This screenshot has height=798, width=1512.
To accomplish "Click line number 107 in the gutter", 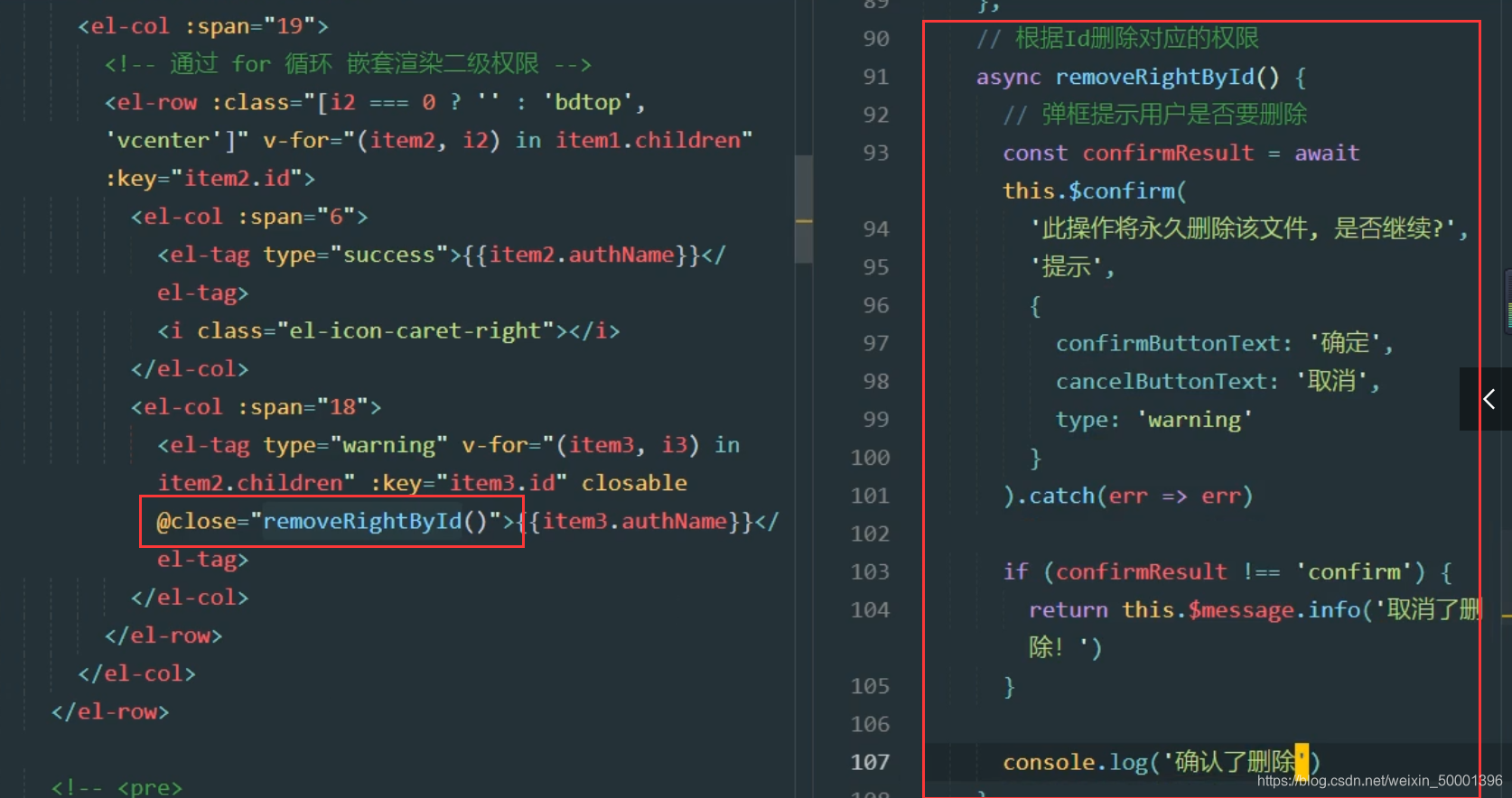I will click(870, 762).
